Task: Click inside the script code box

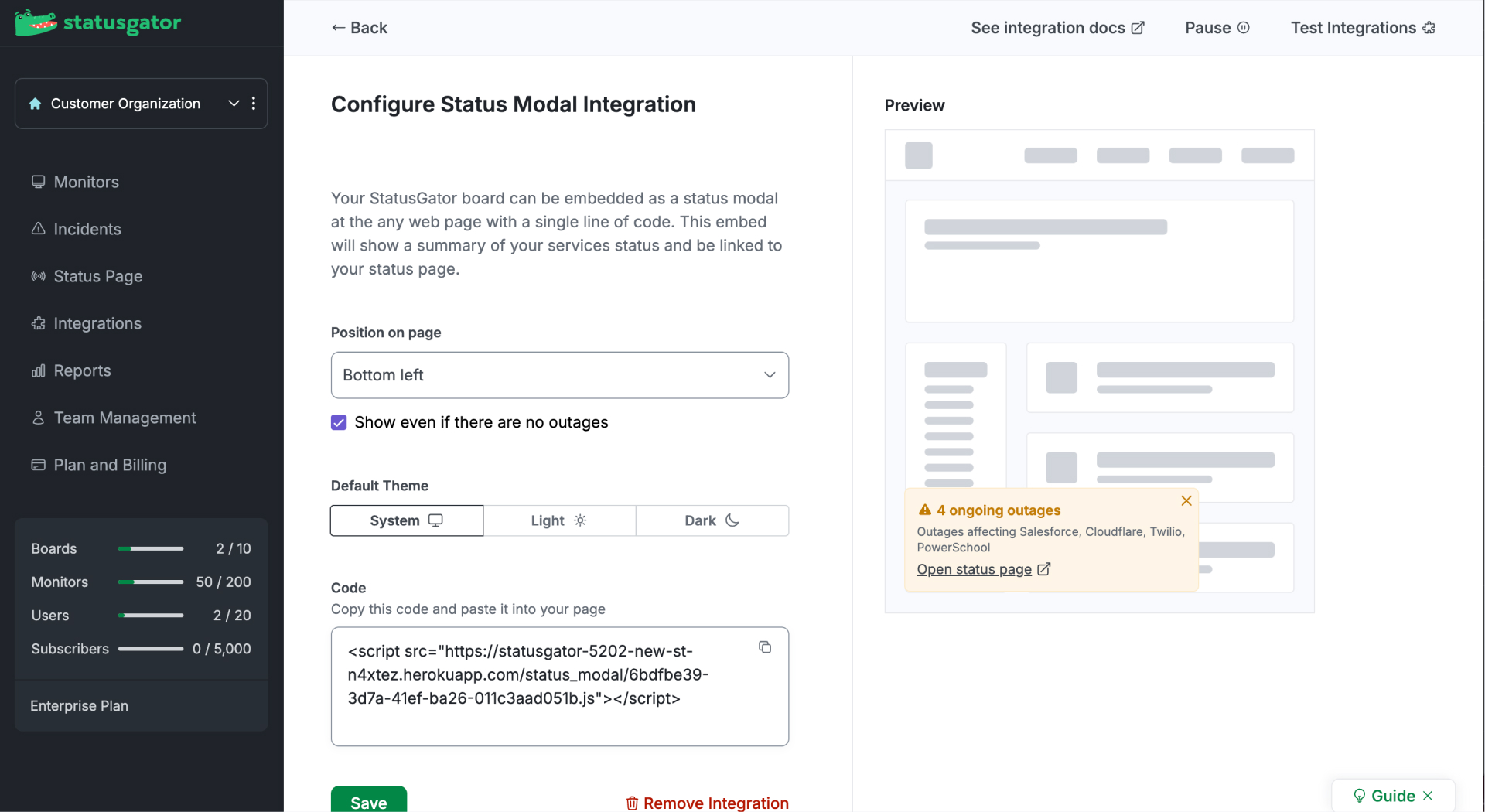Action: coord(560,687)
